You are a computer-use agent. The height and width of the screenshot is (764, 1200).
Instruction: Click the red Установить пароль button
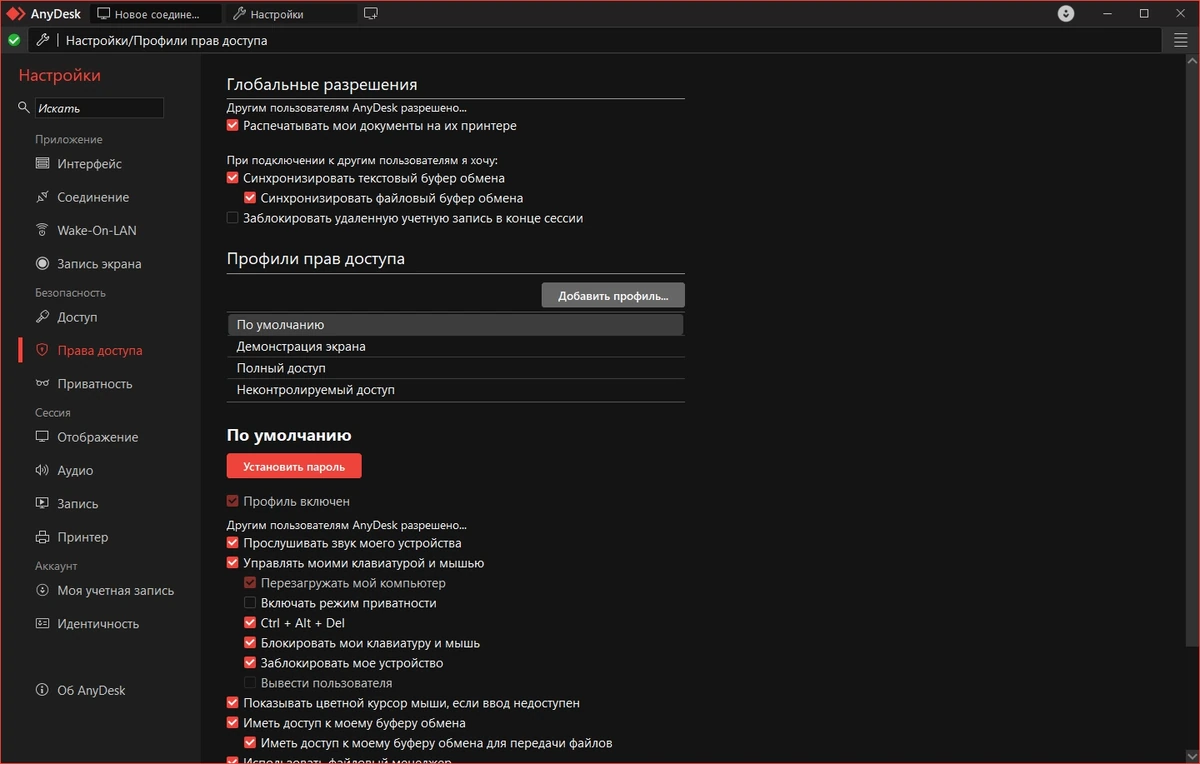[x=294, y=467]
